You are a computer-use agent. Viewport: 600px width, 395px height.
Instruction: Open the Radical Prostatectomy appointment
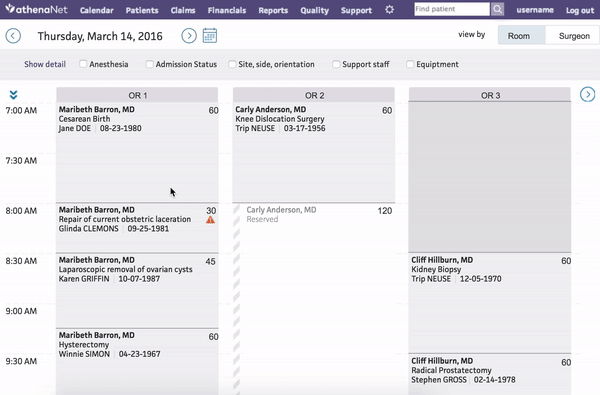point(490,374)
